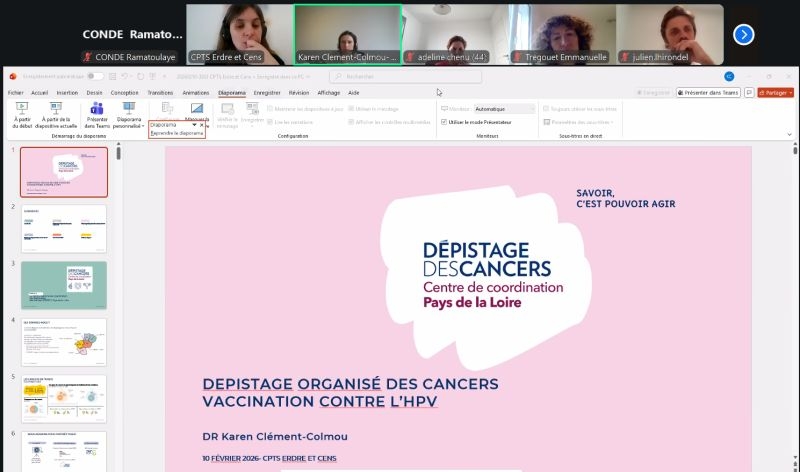
Task: Open the Moniteur Automatique combo box
Action: (504, 109)
